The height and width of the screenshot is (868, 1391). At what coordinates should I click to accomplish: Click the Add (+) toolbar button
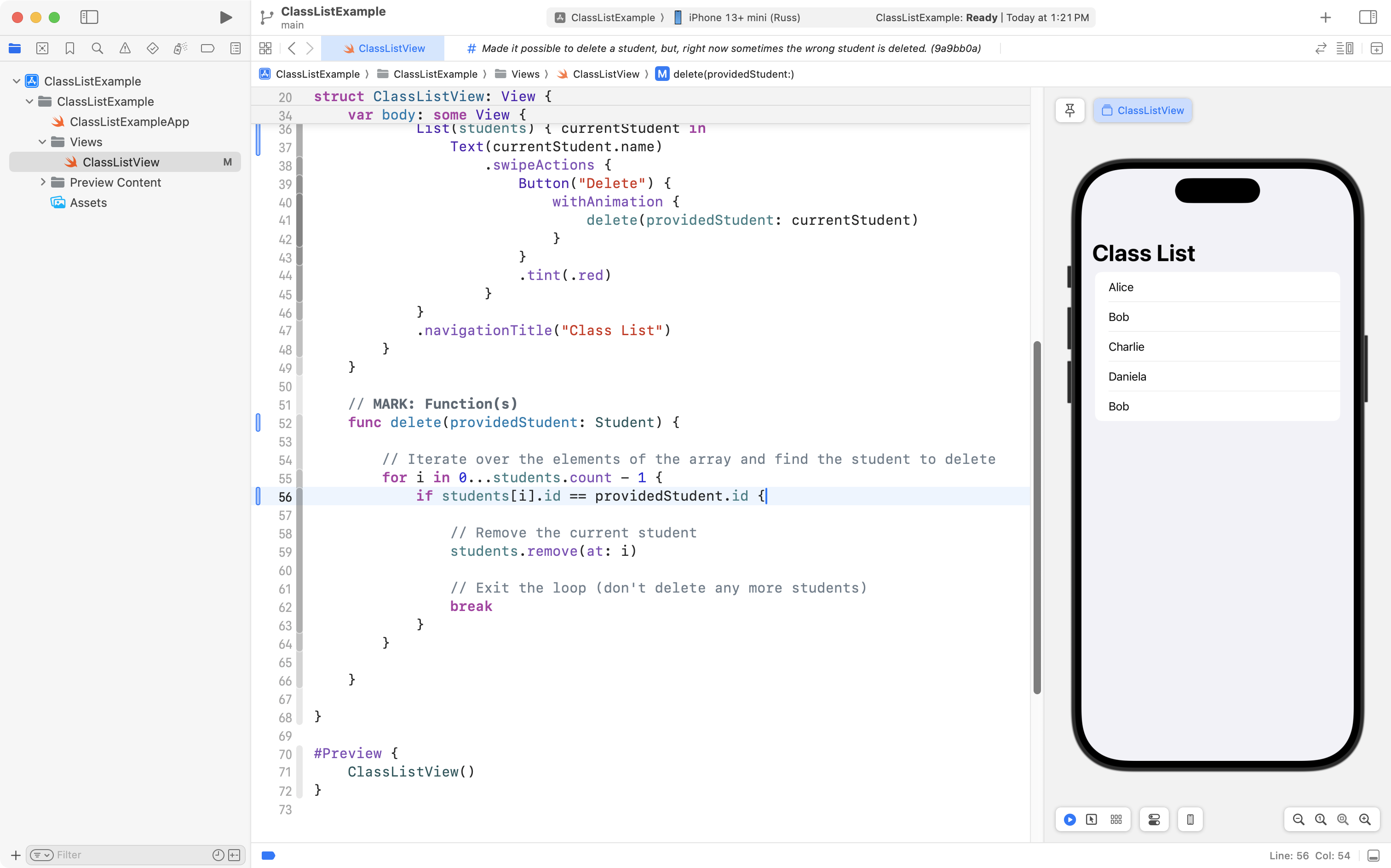click(x=1326, y=17)
